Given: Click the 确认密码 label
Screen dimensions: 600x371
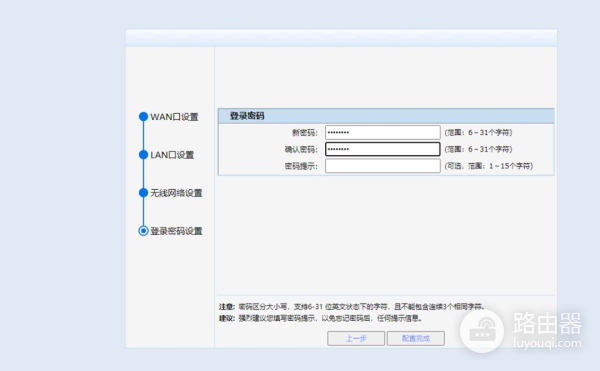Looking at the screenshot, I should click(301, 149).
